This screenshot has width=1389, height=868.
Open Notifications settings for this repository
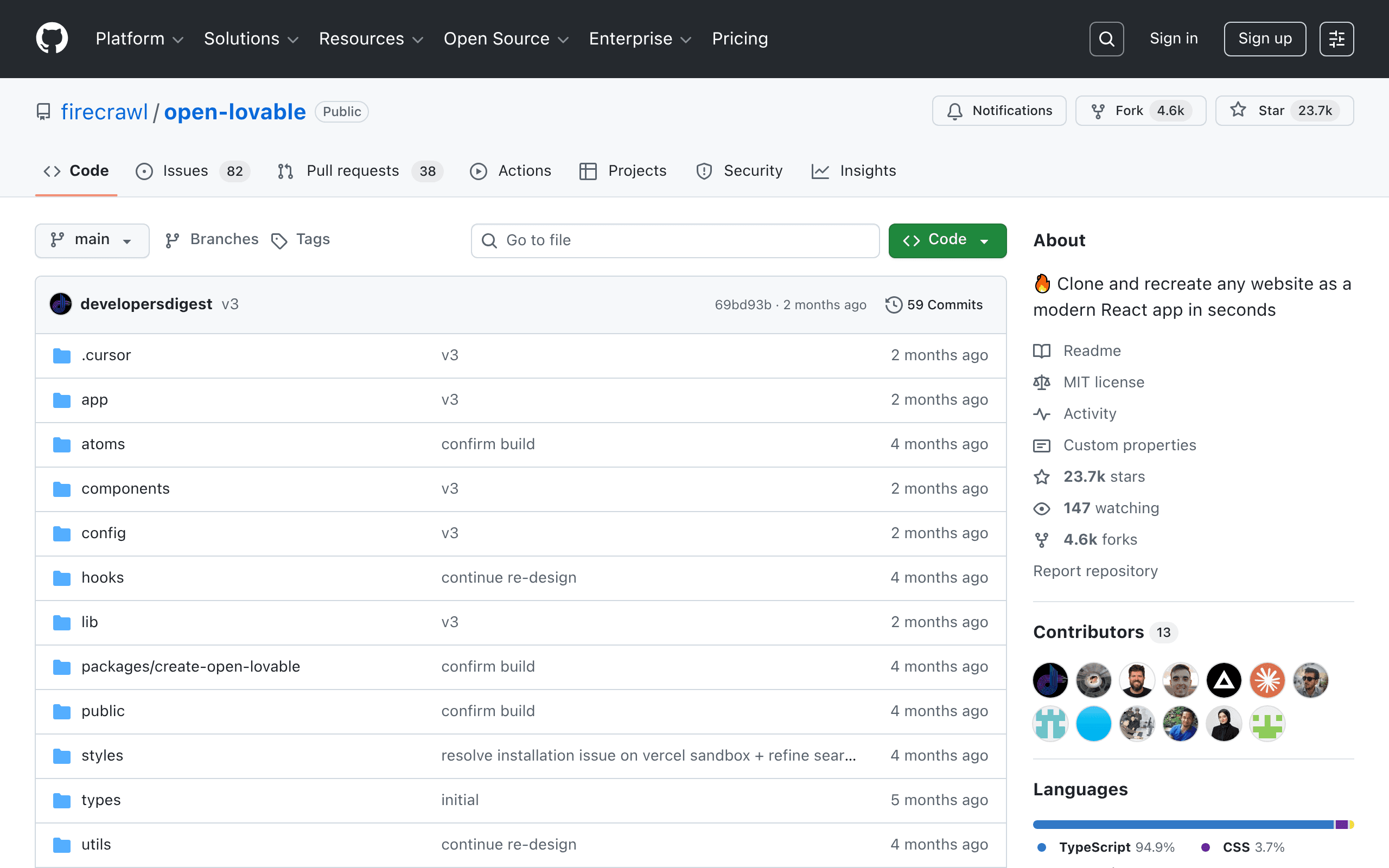click(x=999, y=111)
